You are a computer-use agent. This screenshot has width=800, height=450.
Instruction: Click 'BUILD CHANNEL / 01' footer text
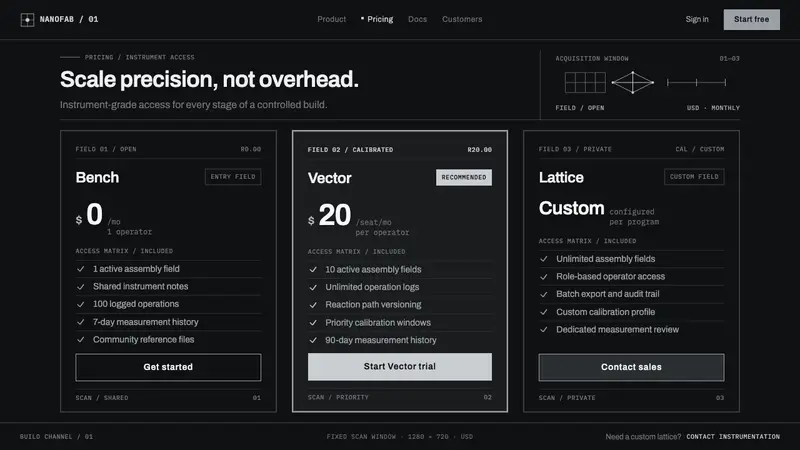pos(56,437)
